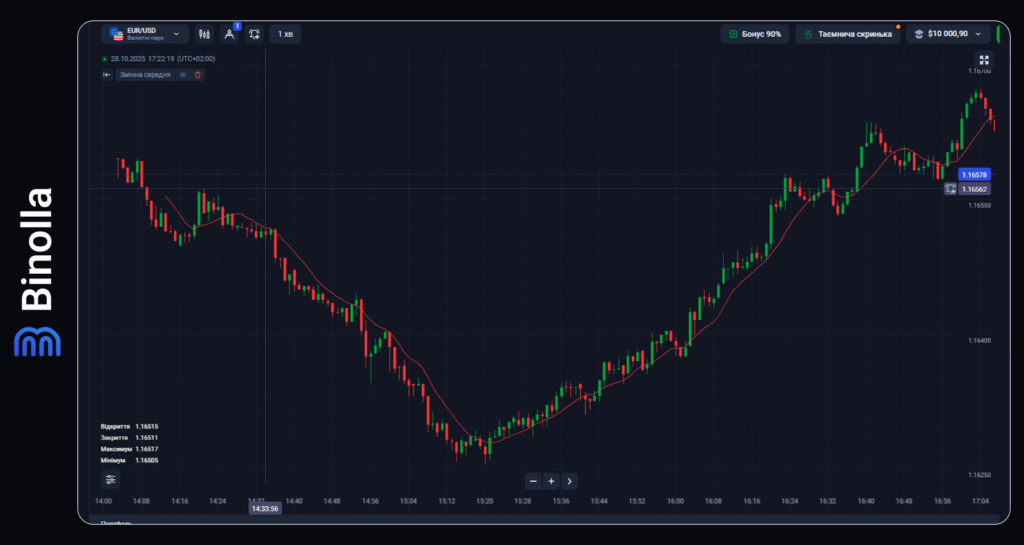The width and height of the screenshot is (1024, 545).
Task: Click the EUR/USD currency flags icon
Action: tap(116, 34)
